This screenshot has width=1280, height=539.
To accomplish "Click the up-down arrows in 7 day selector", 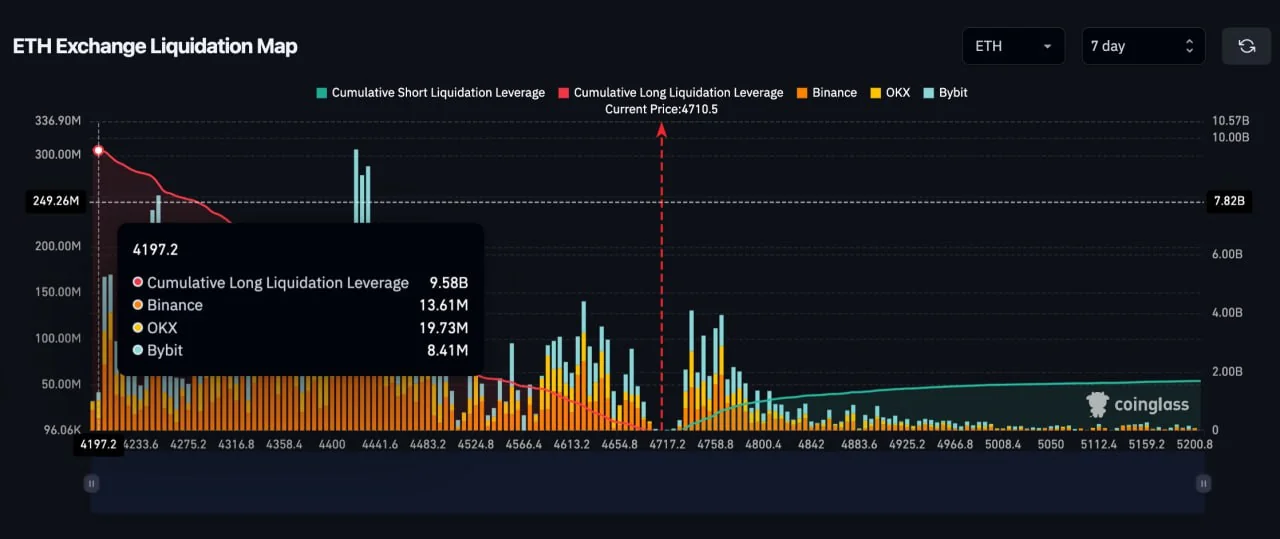I will [x=1189, y=46].
